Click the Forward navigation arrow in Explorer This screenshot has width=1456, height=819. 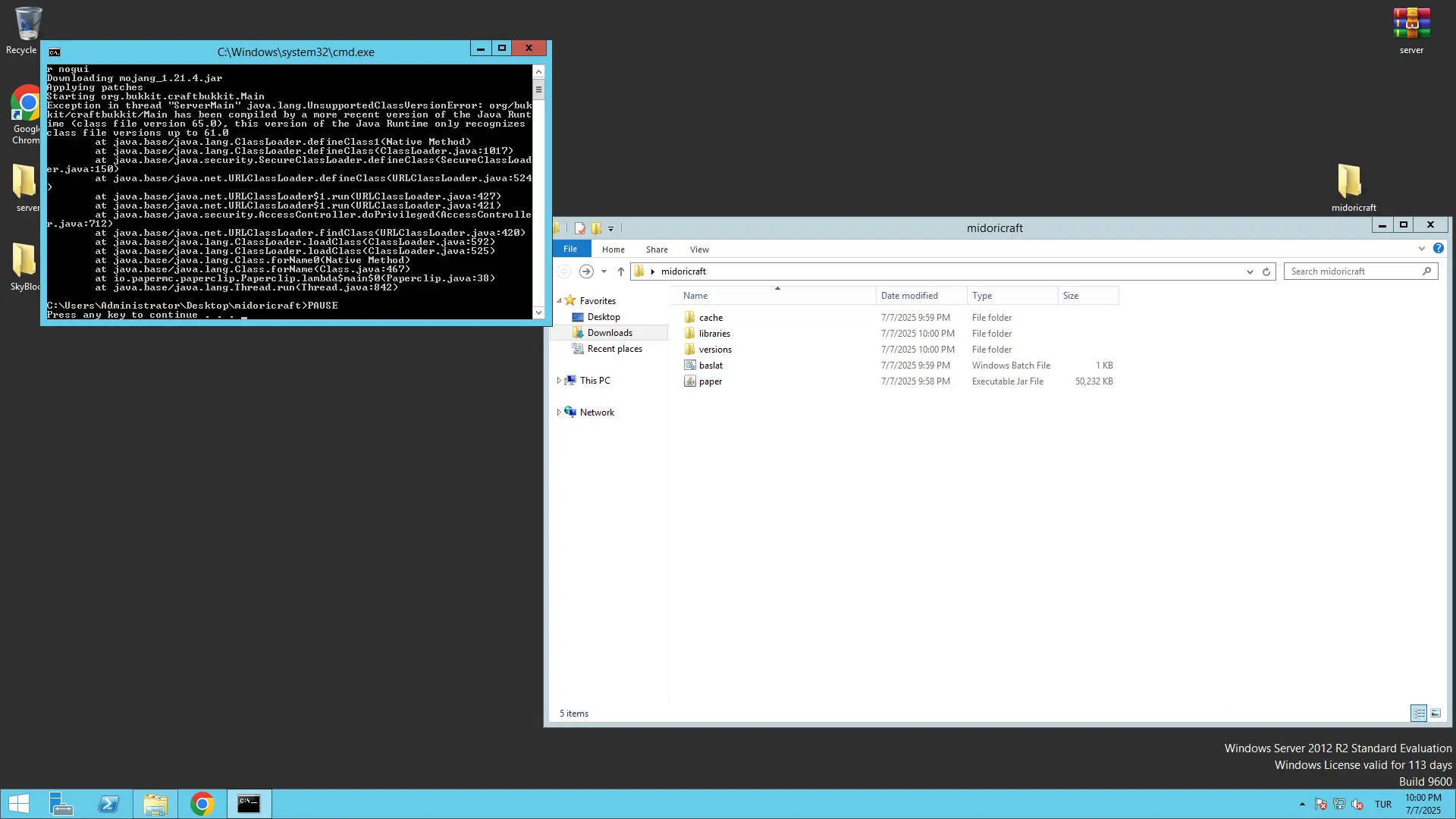586,271
